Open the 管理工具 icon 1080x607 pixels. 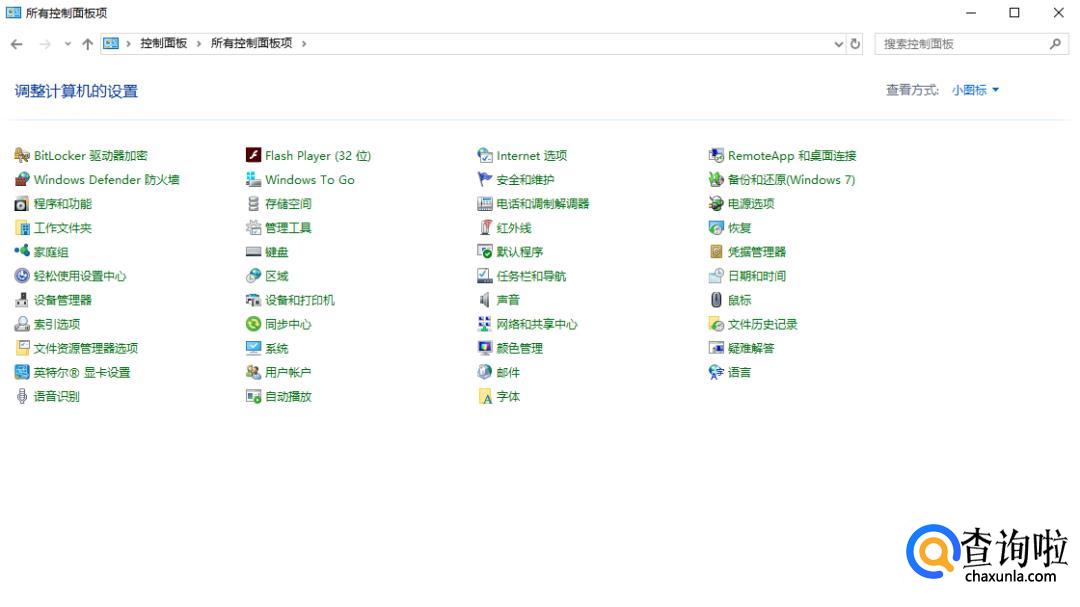click(x=253, y=228)
